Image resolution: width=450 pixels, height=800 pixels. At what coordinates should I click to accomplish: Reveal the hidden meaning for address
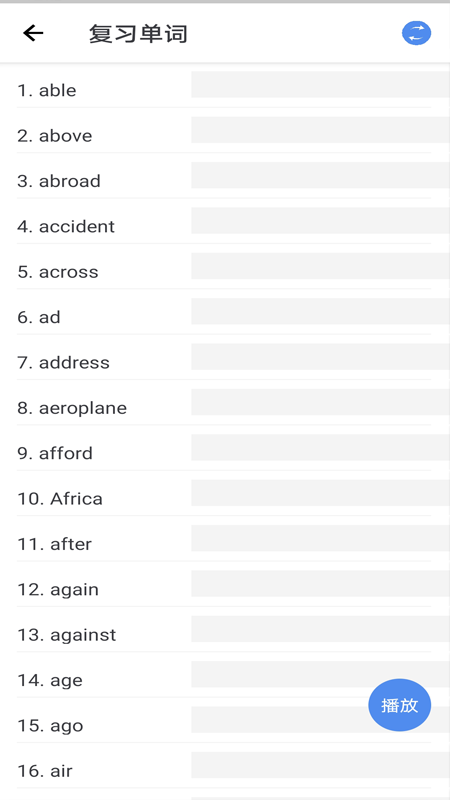(x=320, y=357)
